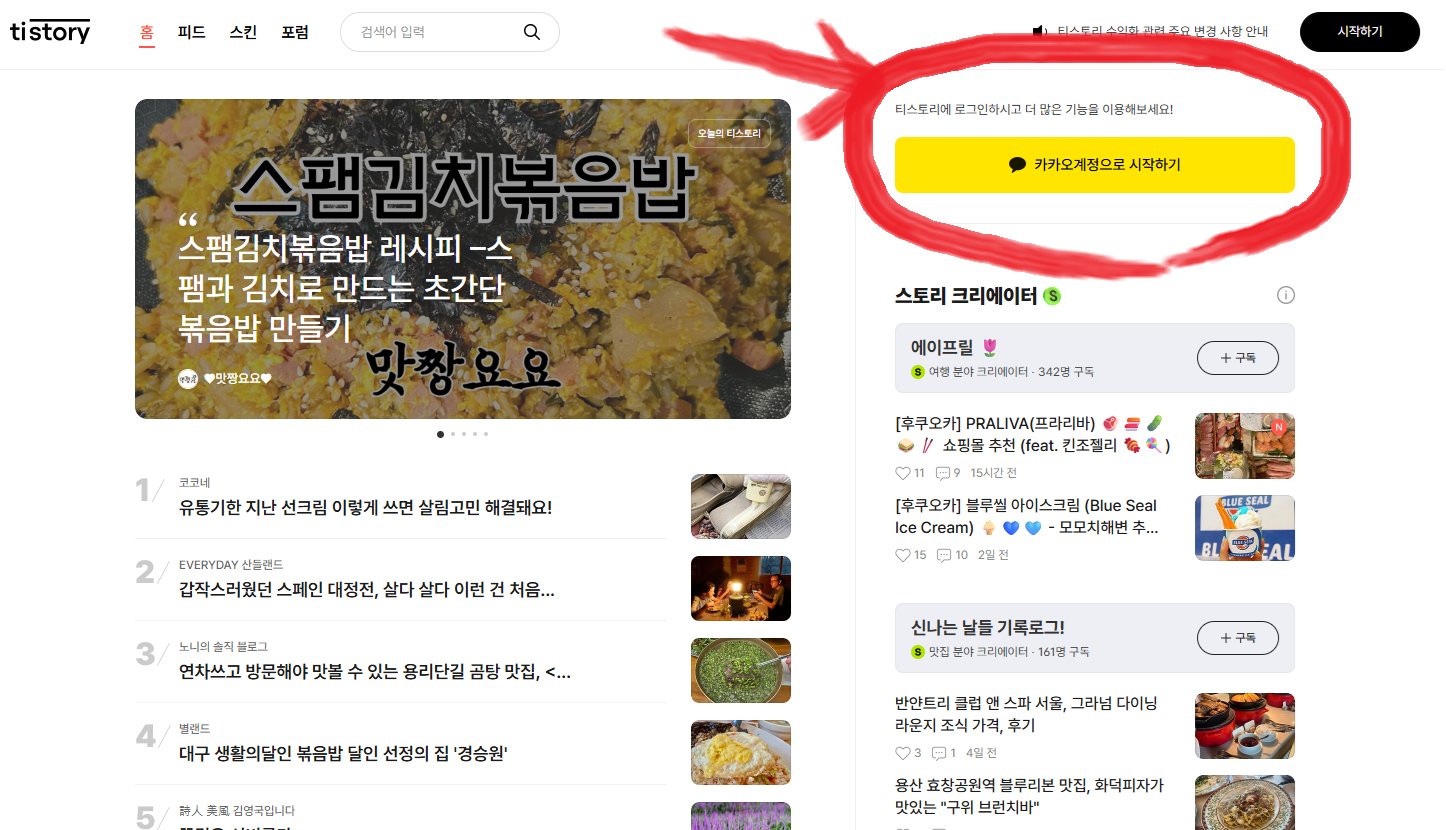Open ranked post 연차쓰고 방문해야 맛볼 수 있는
The width and height of the screenshot is (1446, 830).
tap(375, 672)
